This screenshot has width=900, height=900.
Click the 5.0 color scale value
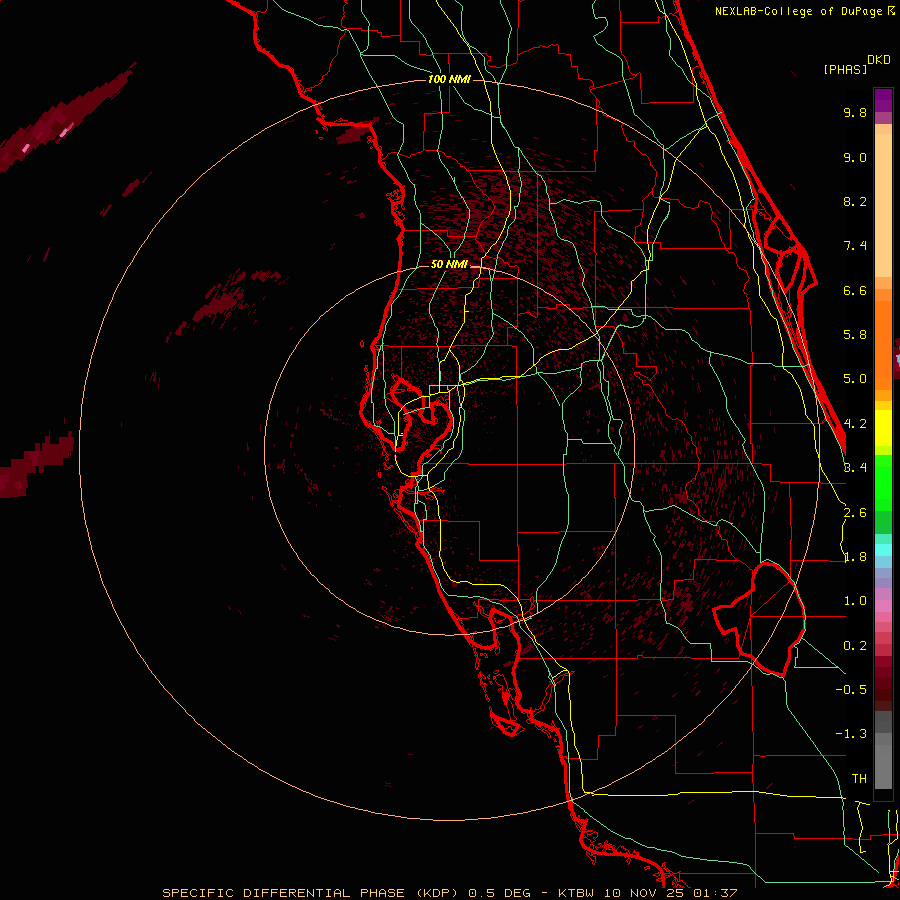[855, 379]
